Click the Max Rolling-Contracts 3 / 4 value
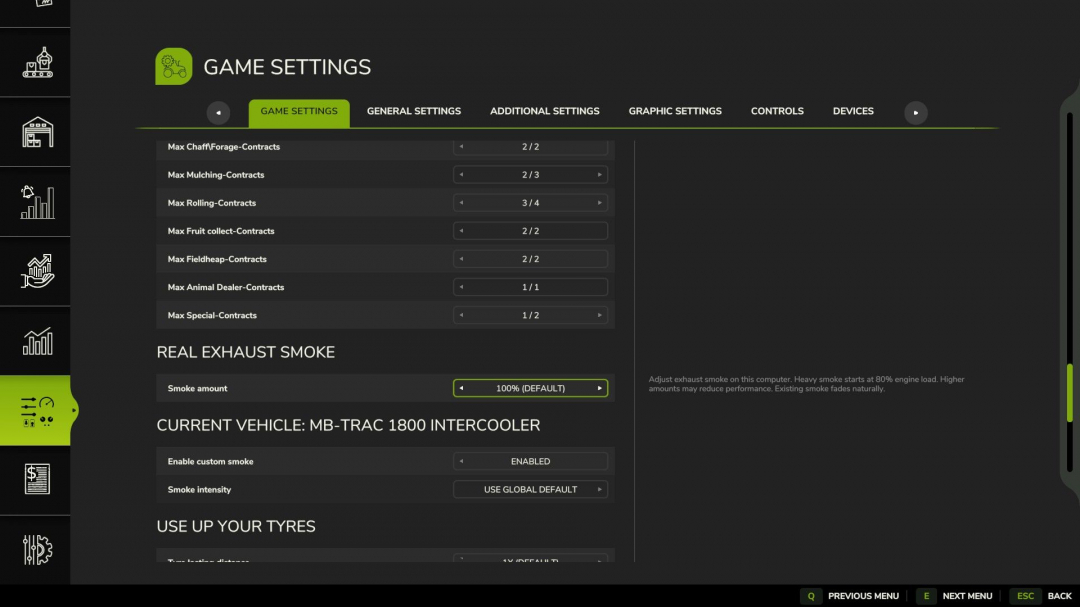This screenshot has width=1080, height=607. click(x=530, y=203)
